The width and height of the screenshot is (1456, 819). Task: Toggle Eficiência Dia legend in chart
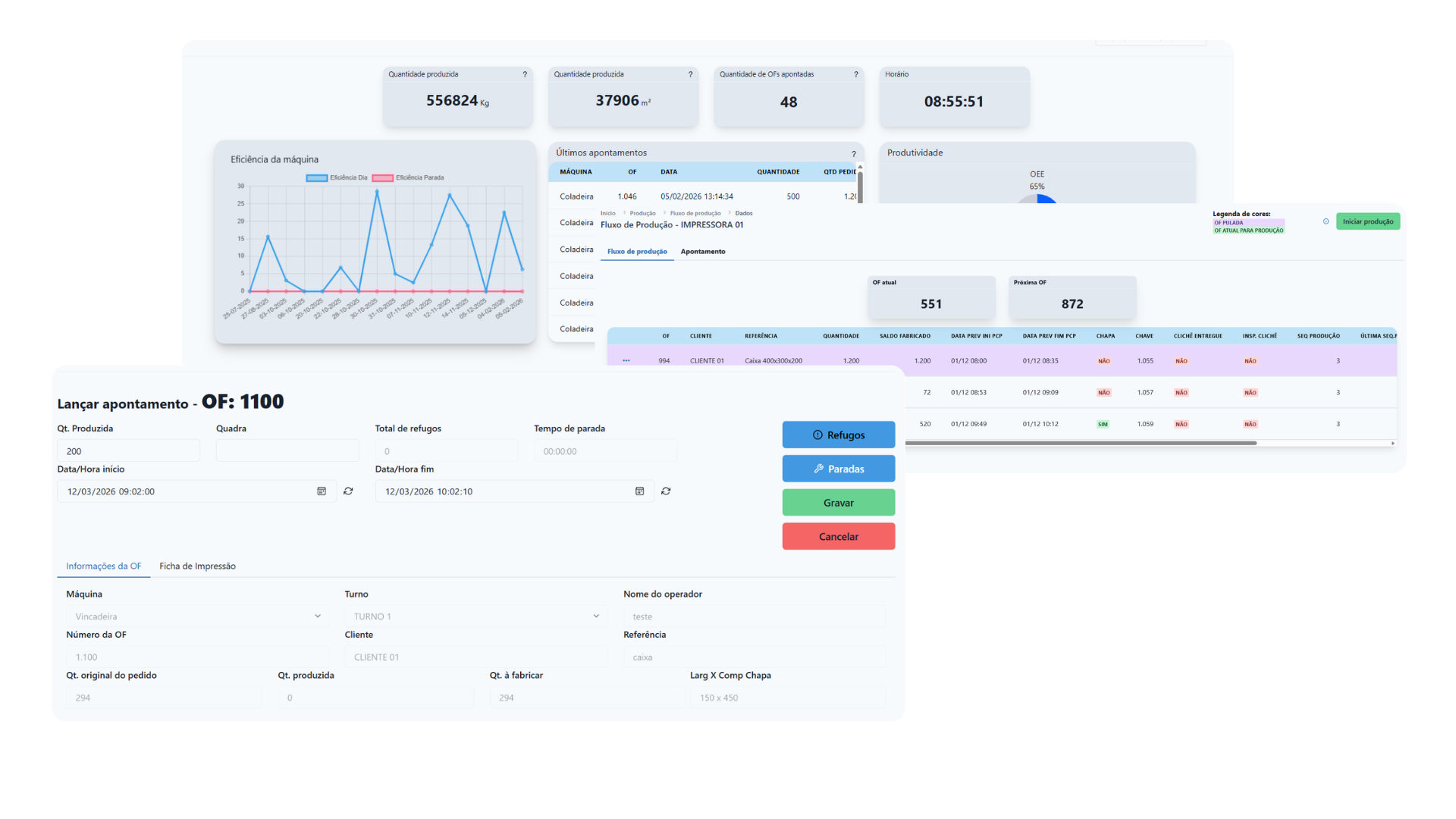(337, 177)
